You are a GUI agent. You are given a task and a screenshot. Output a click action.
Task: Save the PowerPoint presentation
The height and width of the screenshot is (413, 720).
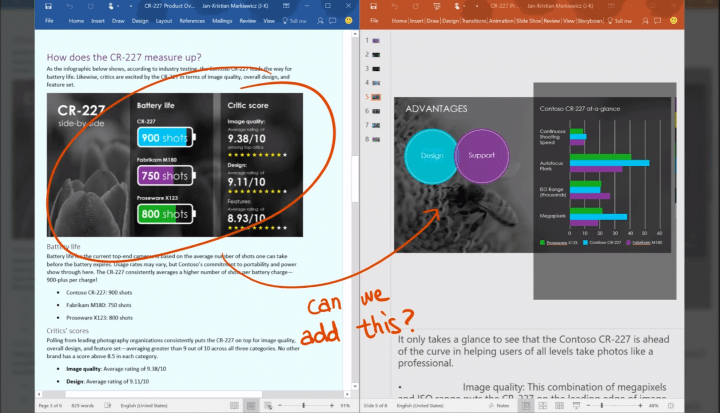tap(373, 6)
